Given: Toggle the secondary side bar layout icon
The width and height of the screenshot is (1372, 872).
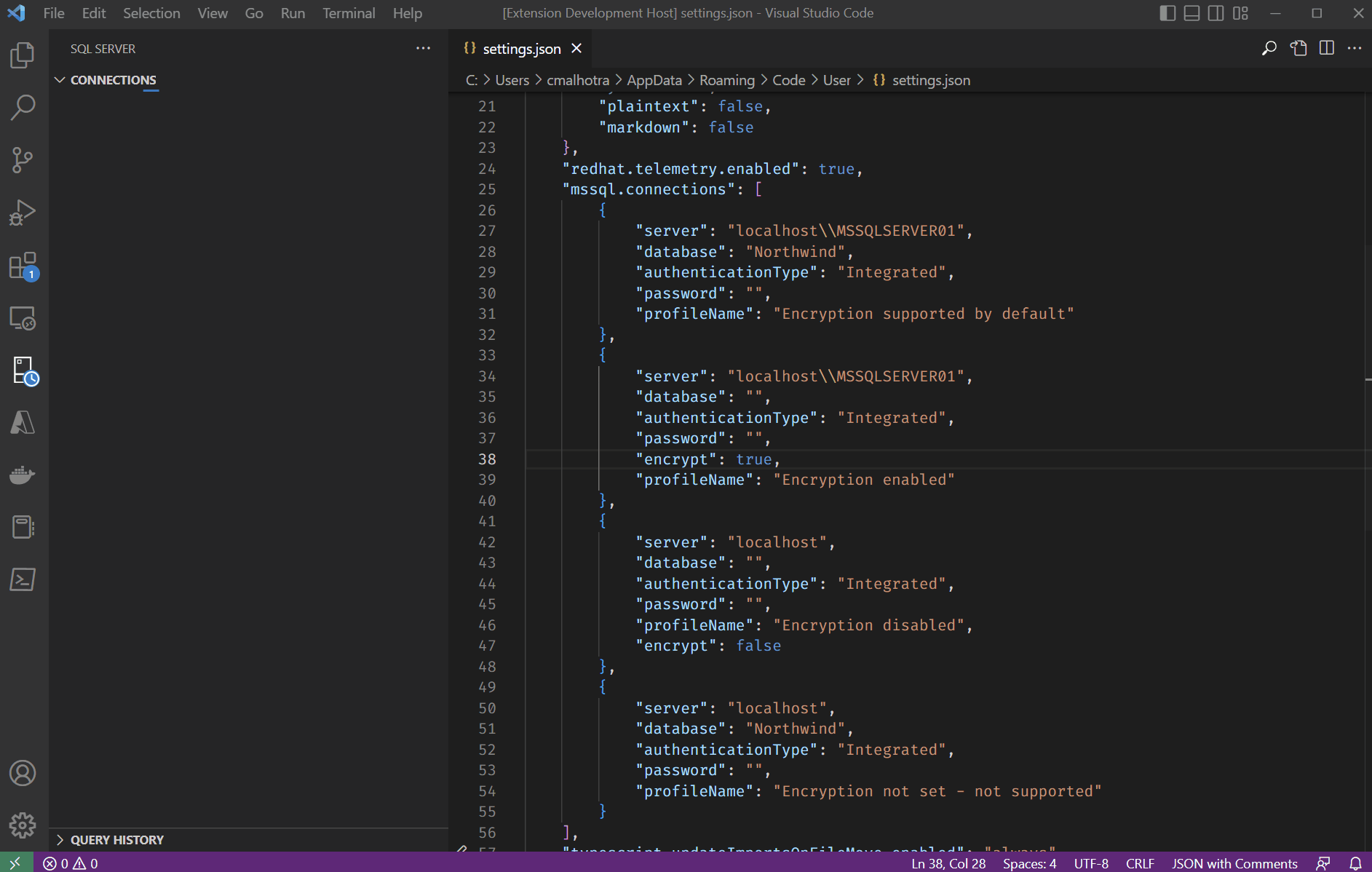Looking at the screenshot, I should pyautogui.click(x=1216, y=13).
